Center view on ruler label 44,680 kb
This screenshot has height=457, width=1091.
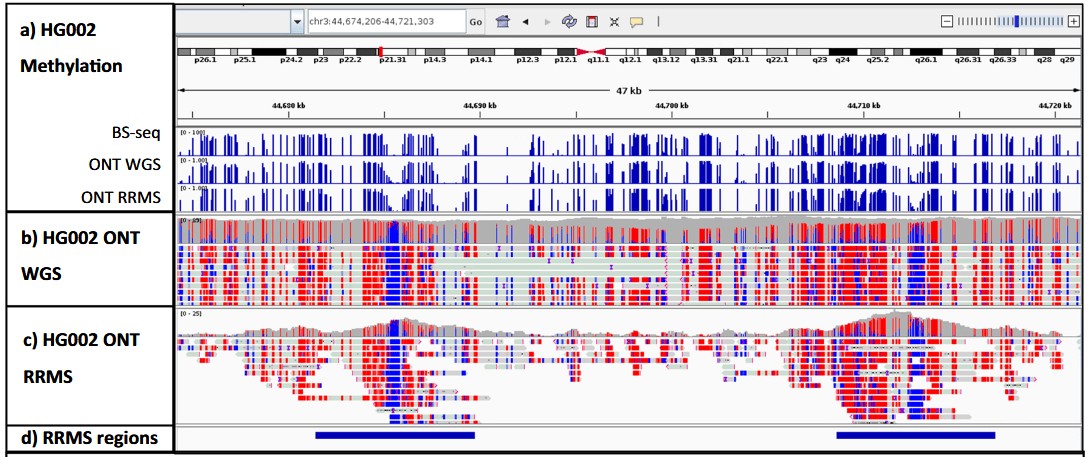(288, 106)
